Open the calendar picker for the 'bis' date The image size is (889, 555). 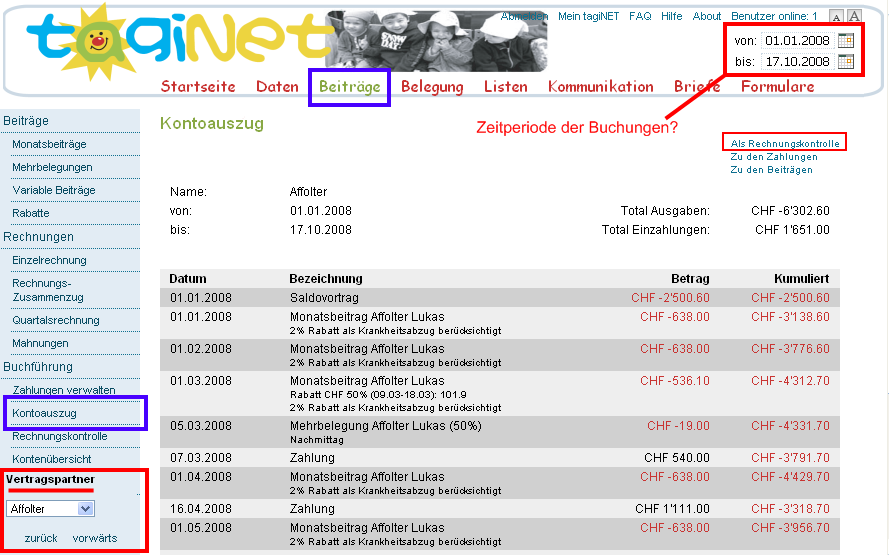(x=846, y=62)
